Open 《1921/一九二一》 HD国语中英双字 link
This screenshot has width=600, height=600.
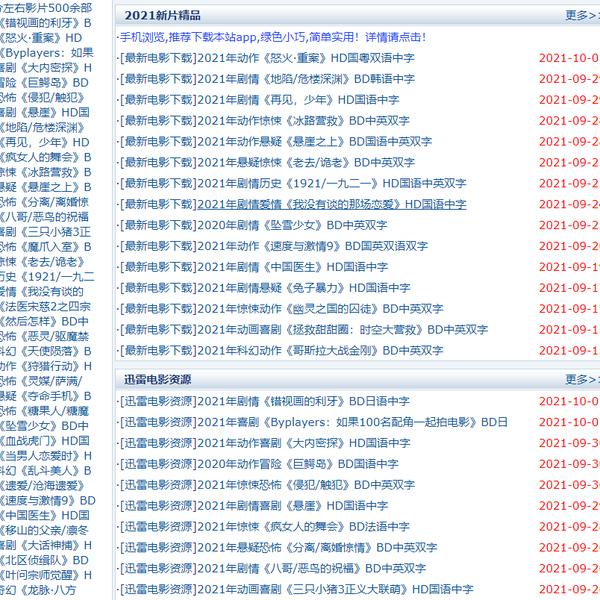tap(332, 183)
